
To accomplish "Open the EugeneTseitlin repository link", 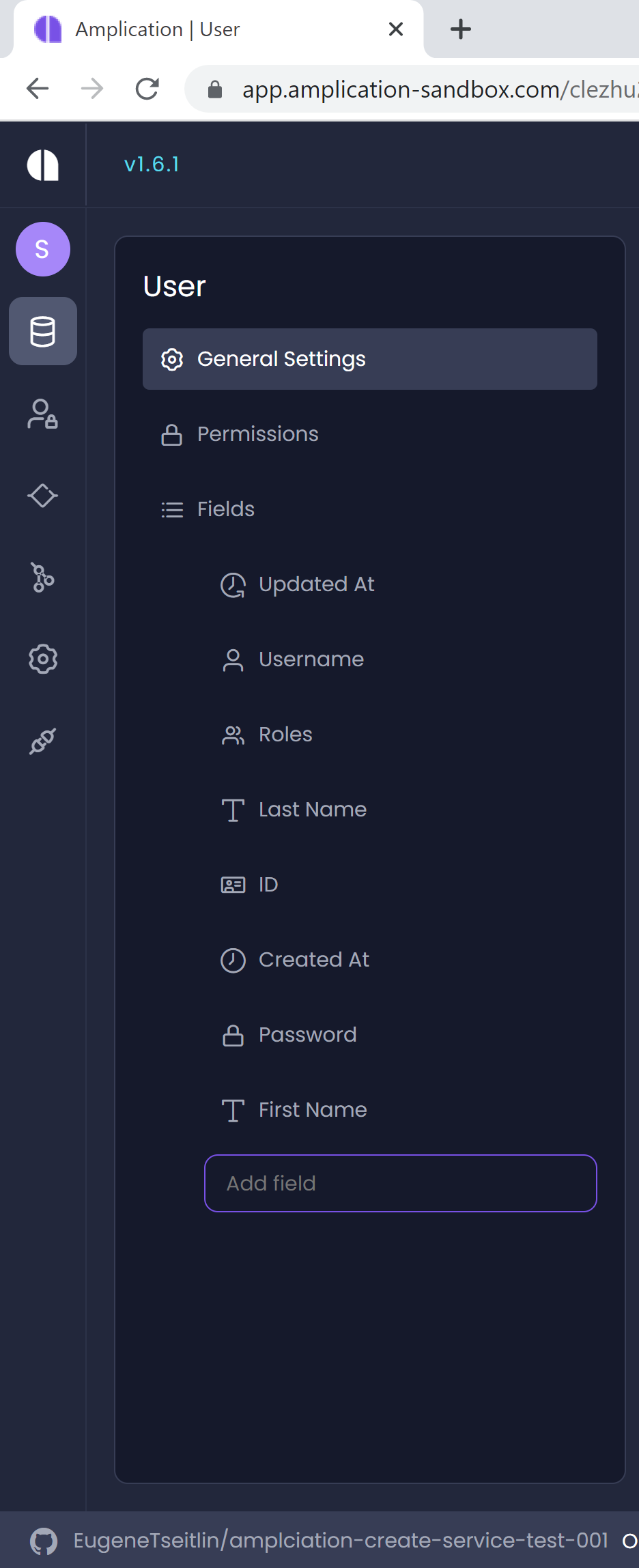I will pyautogui.click(x=340, y=1539).
